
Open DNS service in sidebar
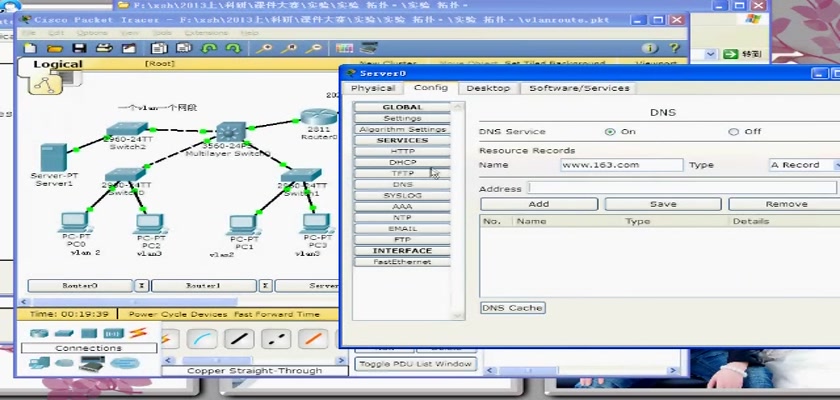pos(402,185)
